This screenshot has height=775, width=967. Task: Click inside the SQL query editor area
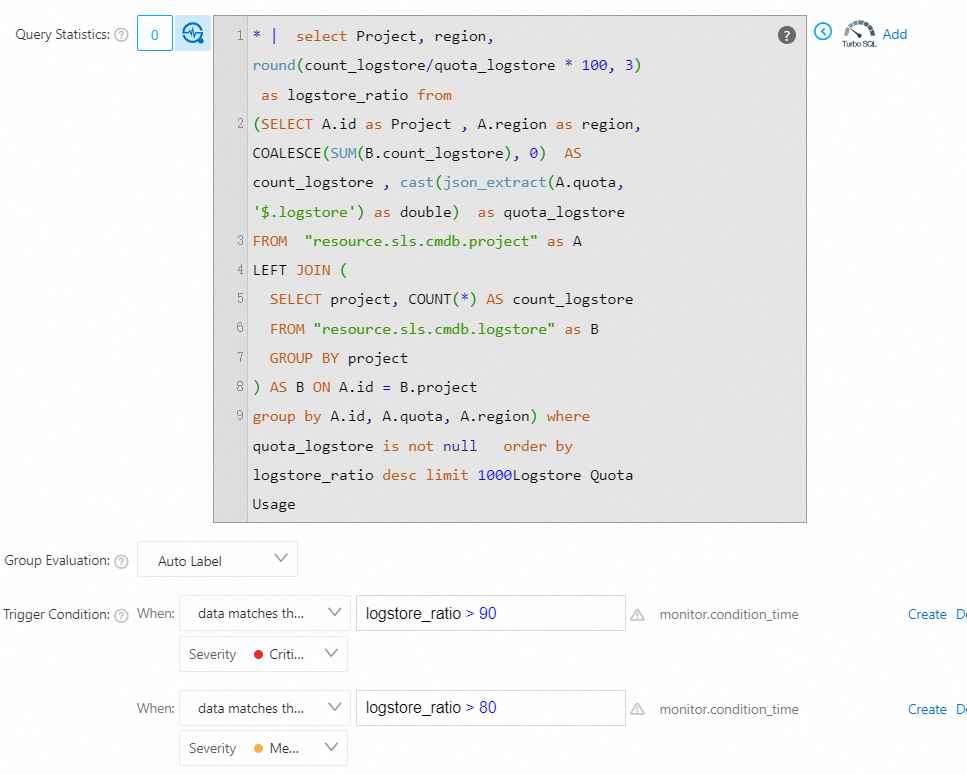pyautogui.click(x=510, y=269)
